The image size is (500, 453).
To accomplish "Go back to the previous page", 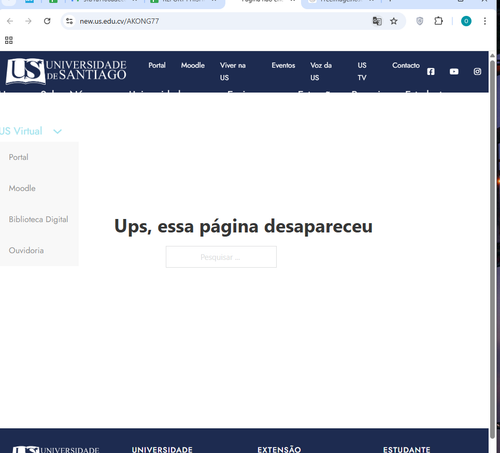I will click(10, 21).
